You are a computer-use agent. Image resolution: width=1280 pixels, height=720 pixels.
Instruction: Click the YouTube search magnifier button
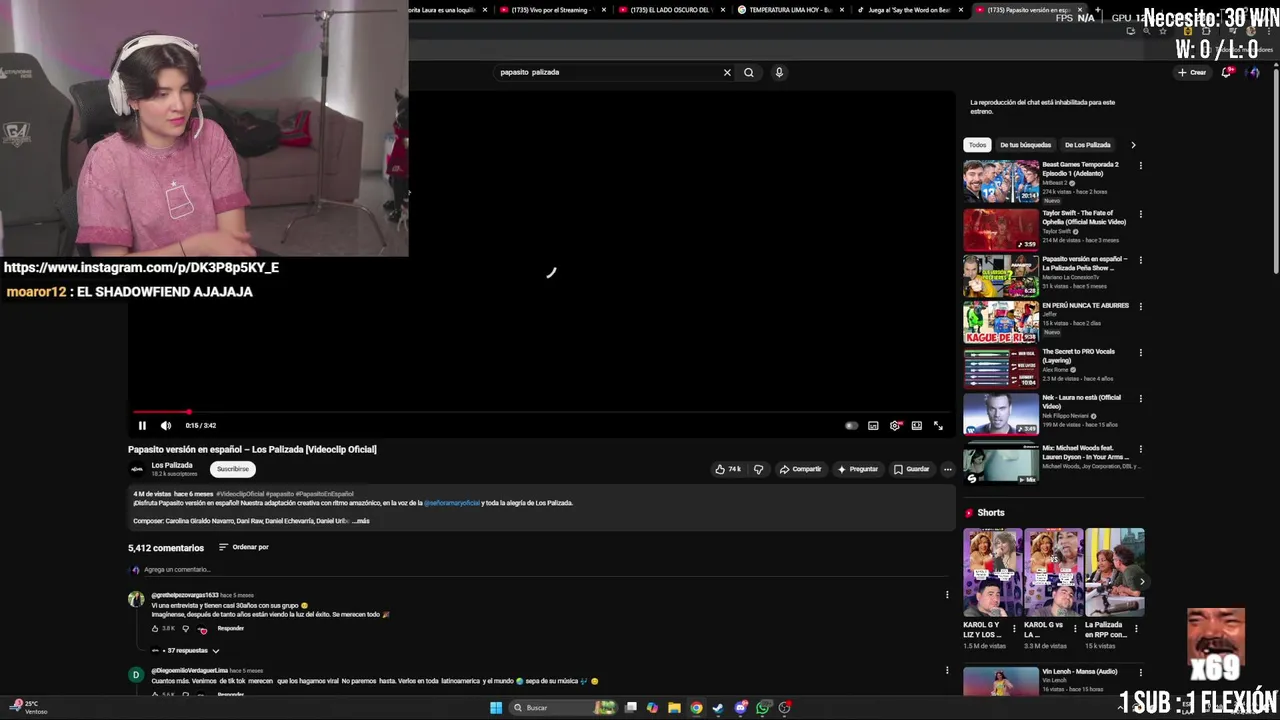749,72
